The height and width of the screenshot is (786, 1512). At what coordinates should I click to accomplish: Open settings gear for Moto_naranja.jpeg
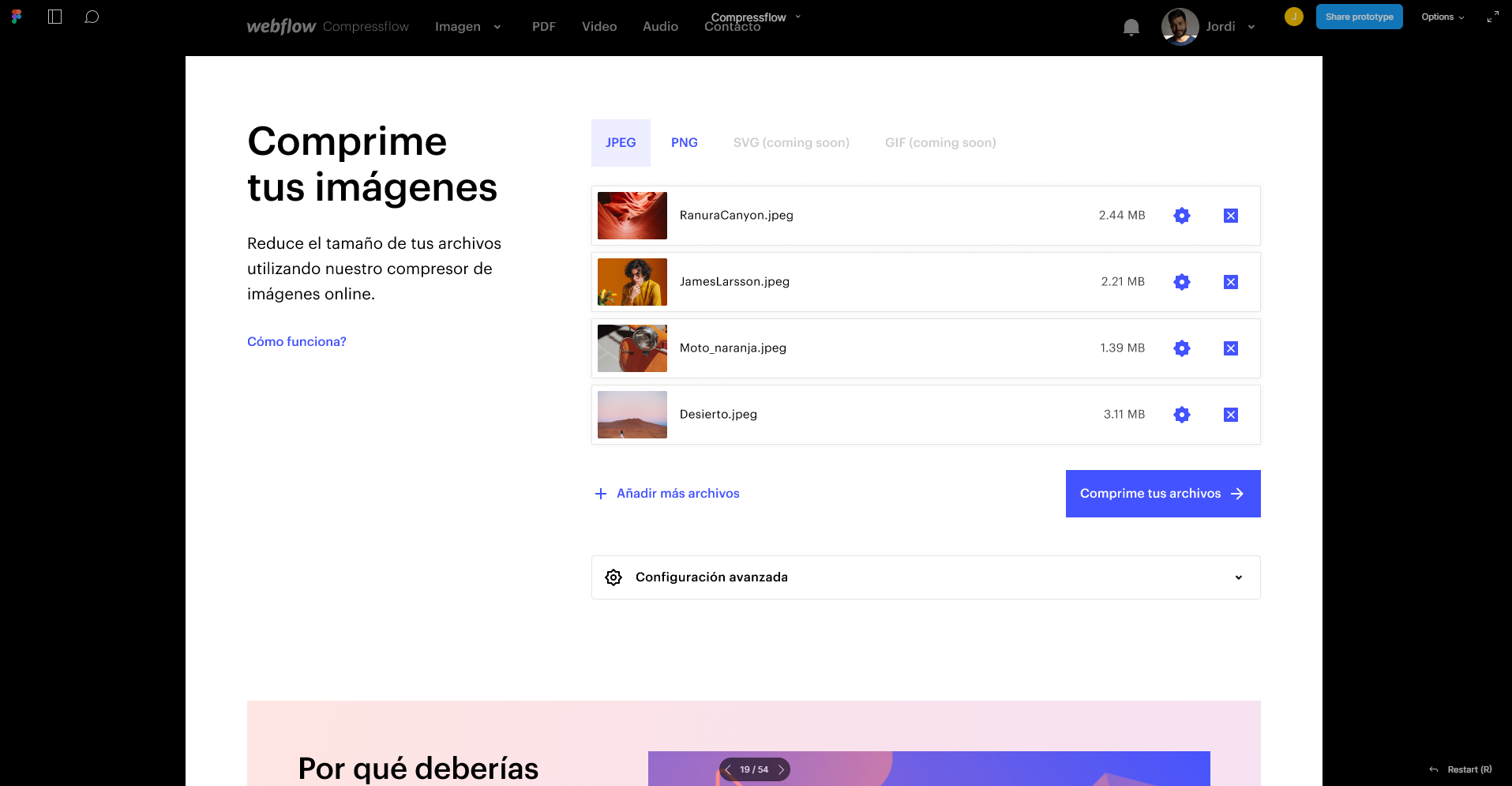point(1182,348)
